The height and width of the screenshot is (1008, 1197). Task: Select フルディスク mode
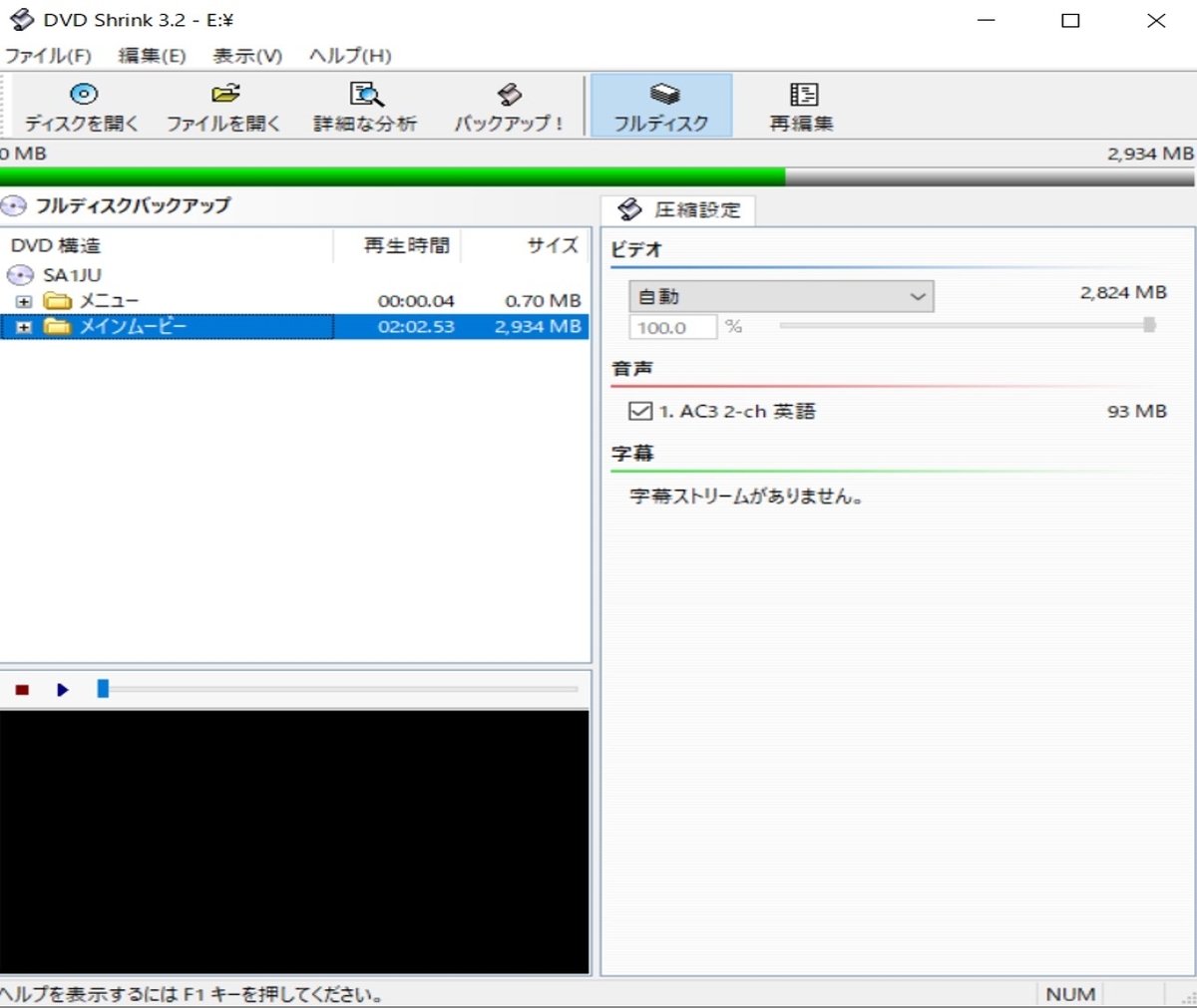pyautogui.click(x=661, y=106)
